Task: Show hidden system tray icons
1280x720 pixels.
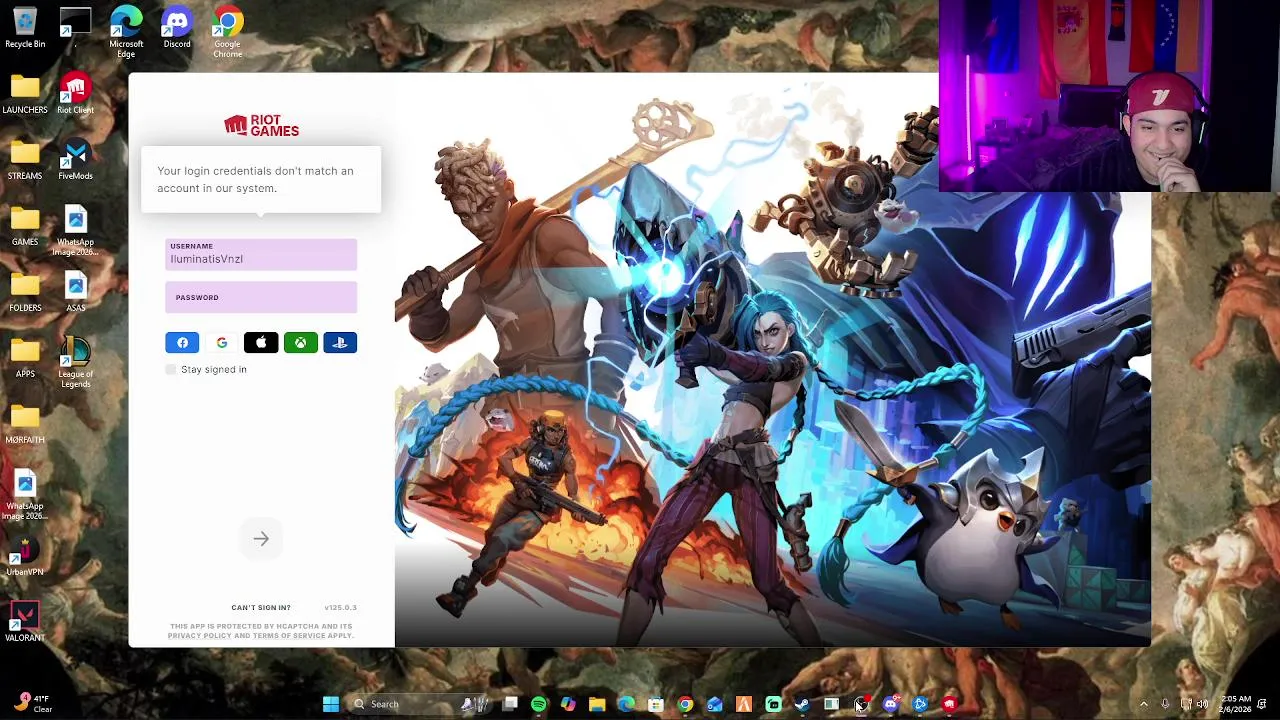Action: pos(1144,704)
